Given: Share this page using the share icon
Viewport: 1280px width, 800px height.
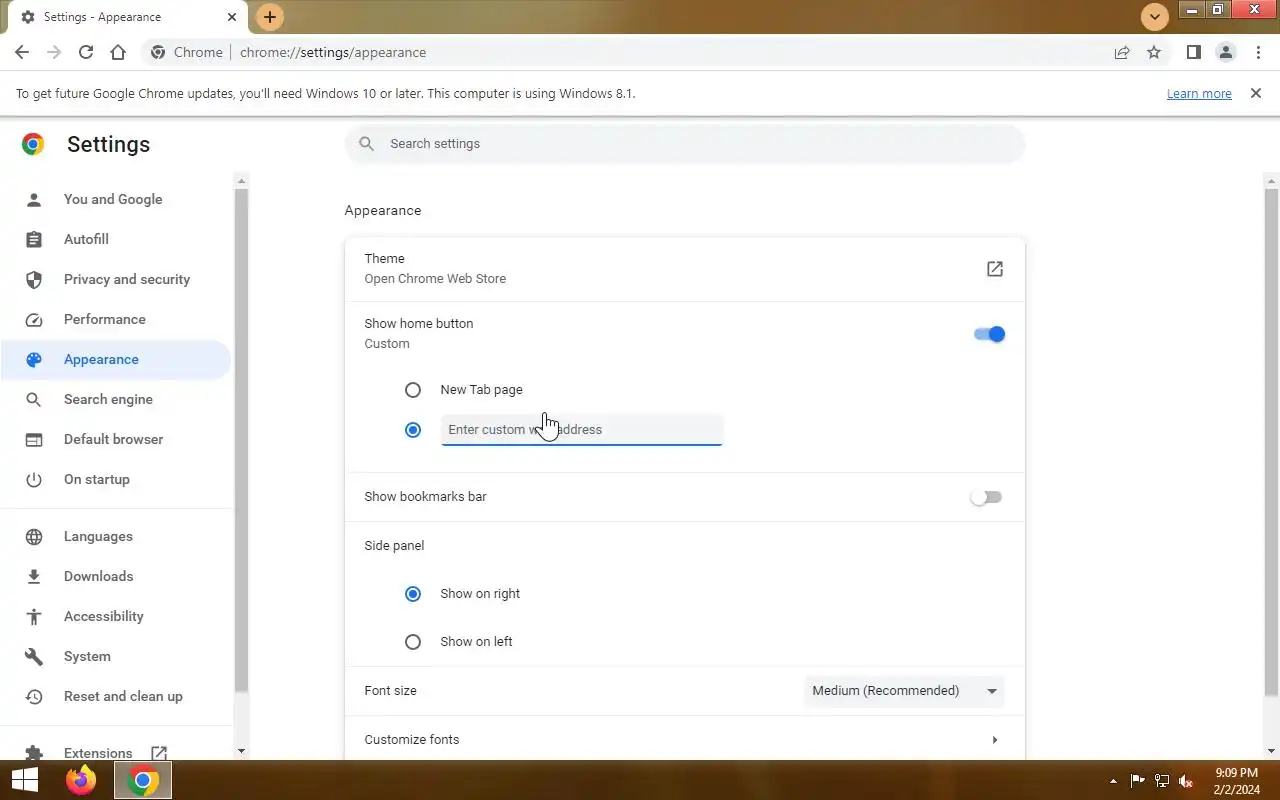Looking at the screenshot, I should [x=1122, y=52].
